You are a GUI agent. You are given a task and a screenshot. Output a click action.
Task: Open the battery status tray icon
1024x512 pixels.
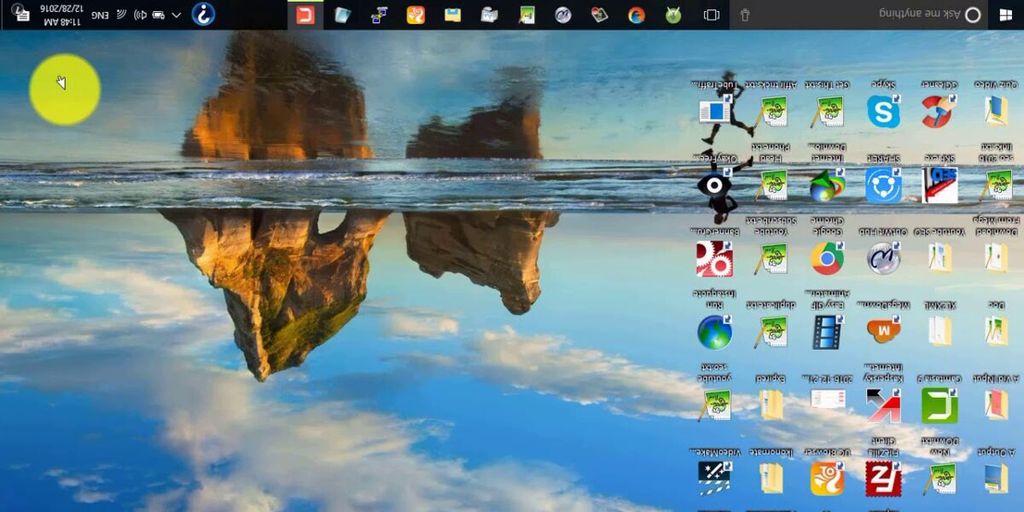pos(158,14)
